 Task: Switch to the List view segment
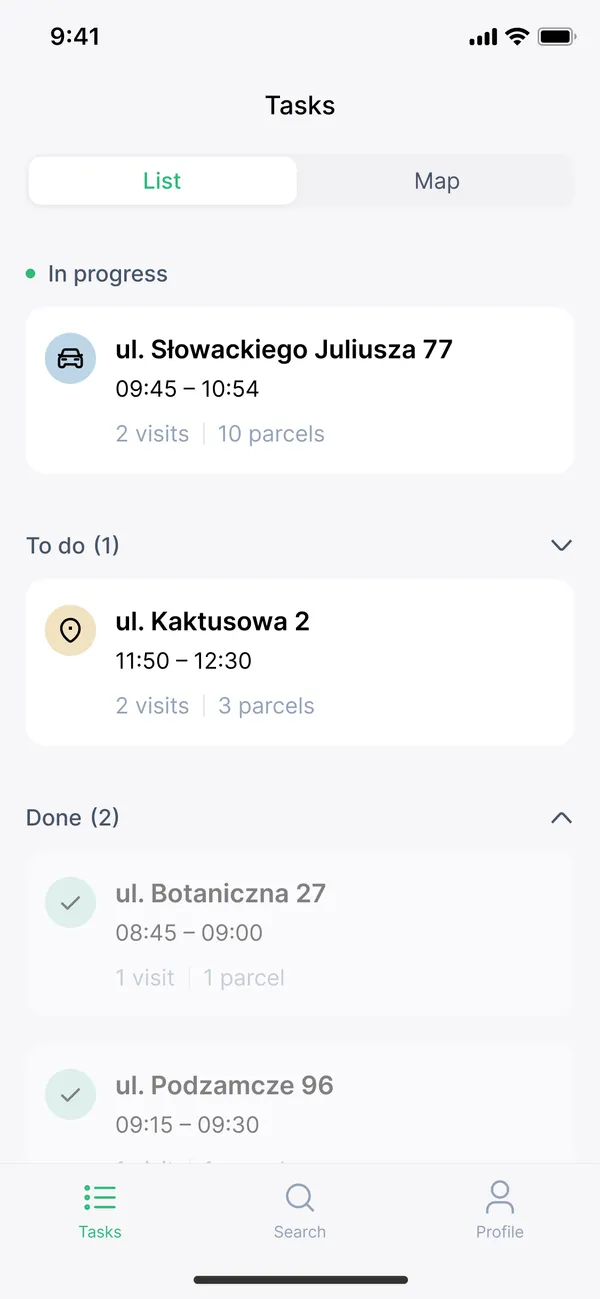point(163,181)
